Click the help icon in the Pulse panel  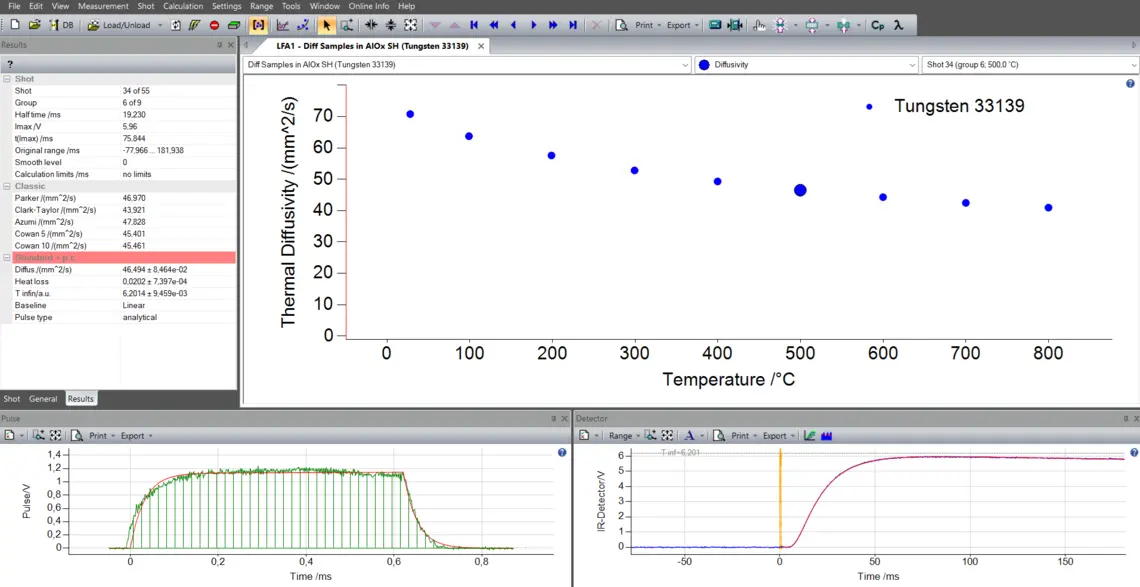(x=562, y=452)
